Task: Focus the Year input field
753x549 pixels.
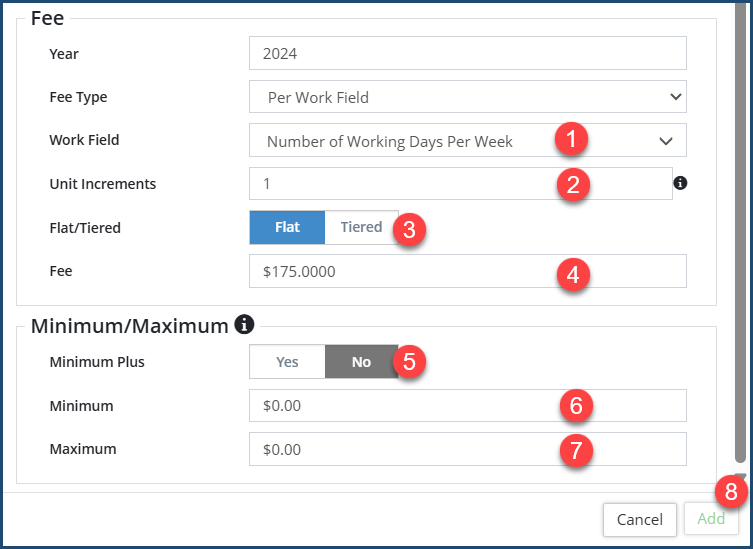Action: tap(467, 53)
